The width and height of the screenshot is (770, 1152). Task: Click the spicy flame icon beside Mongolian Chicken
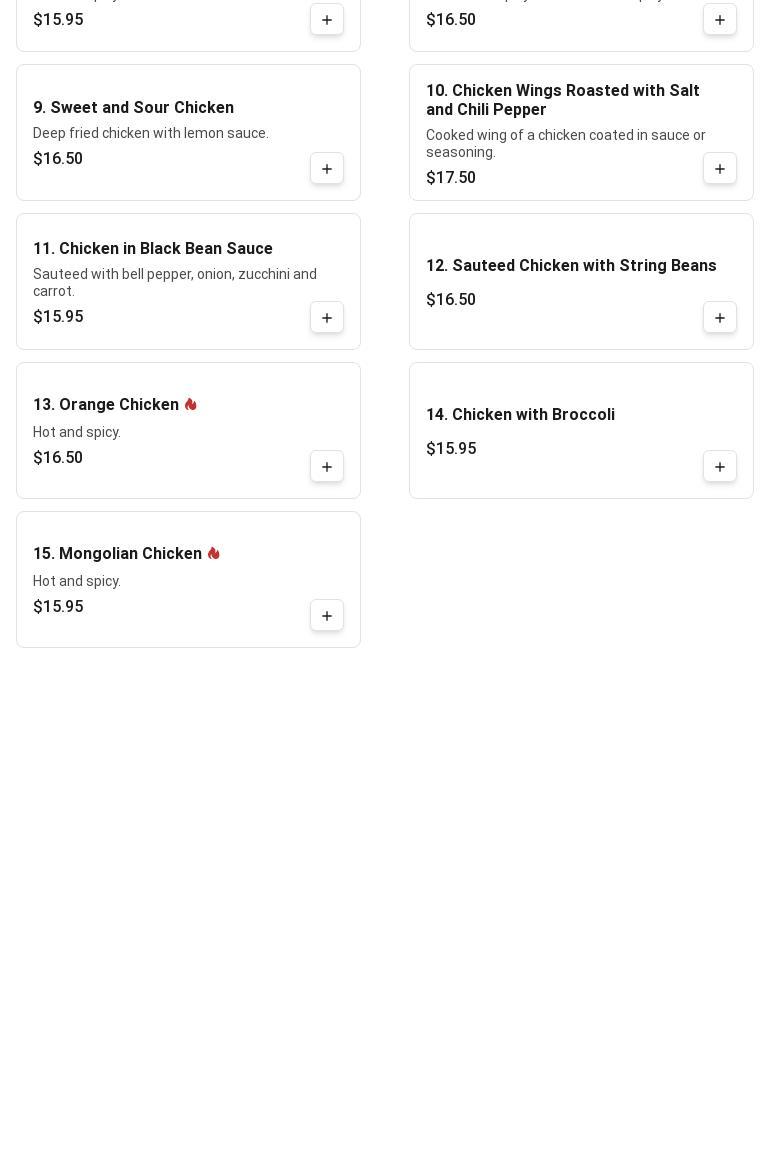click(x=214, y=554)
